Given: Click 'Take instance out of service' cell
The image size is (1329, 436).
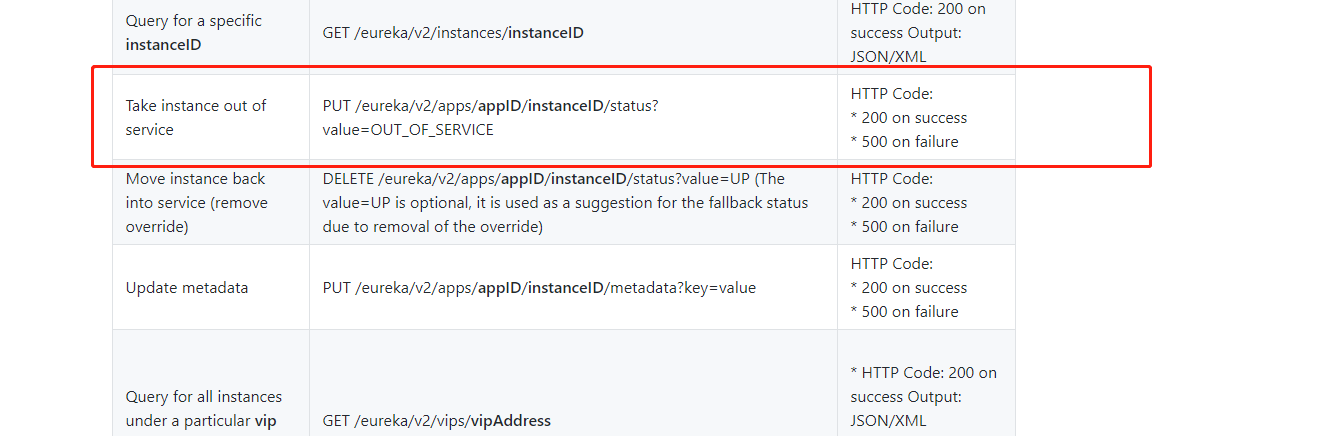Looking at the screenshot, I should [x=211, y=117].
